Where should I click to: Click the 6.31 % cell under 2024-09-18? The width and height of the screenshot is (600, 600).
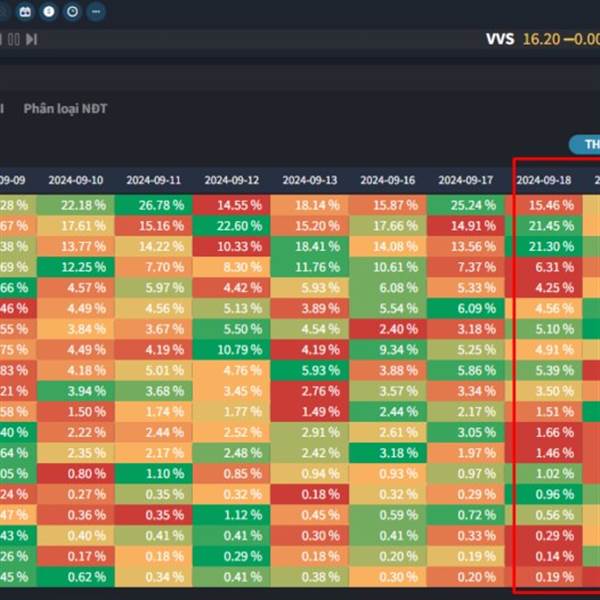tap(544, 267)
